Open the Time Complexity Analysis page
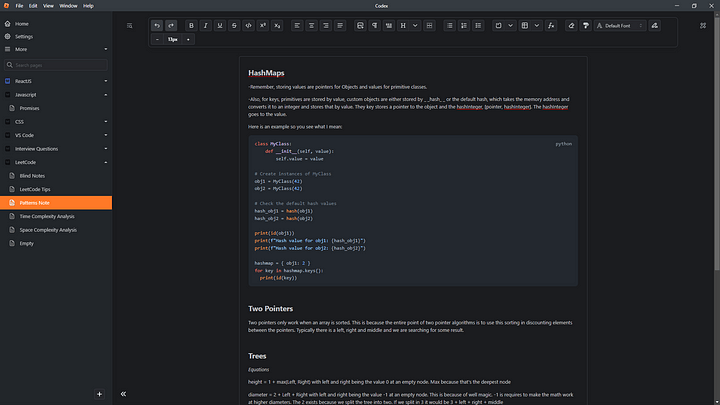Screen dimensions: 720x405 click(47, 216)
